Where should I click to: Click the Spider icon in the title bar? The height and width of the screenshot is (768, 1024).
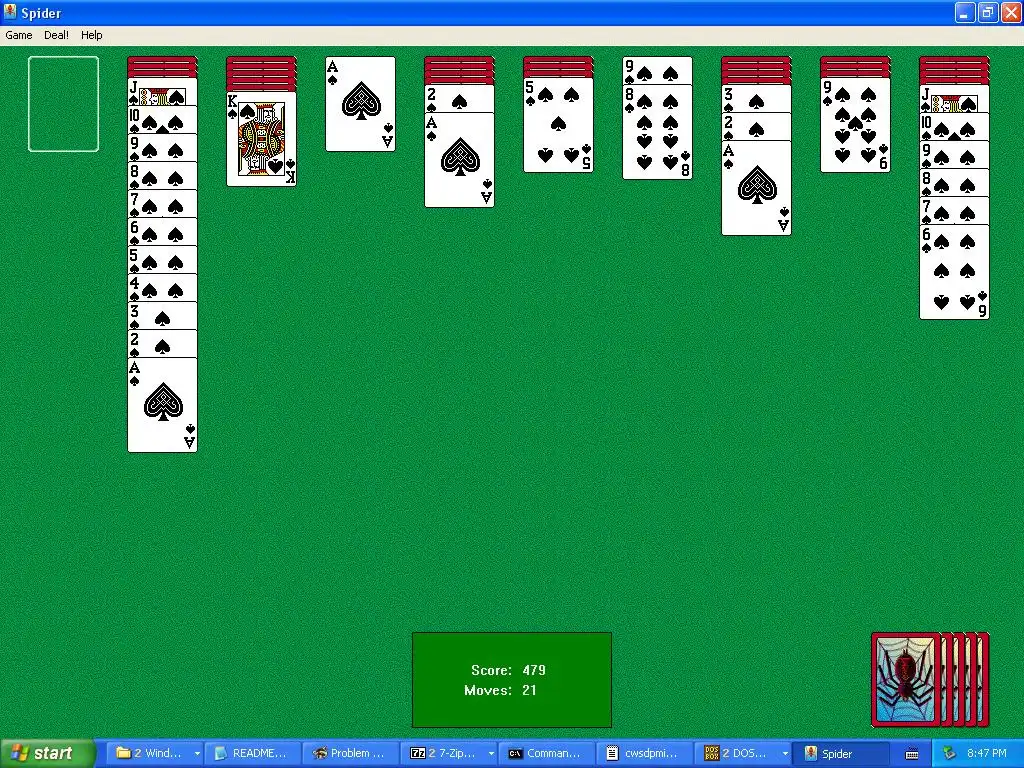coord(10,12)
